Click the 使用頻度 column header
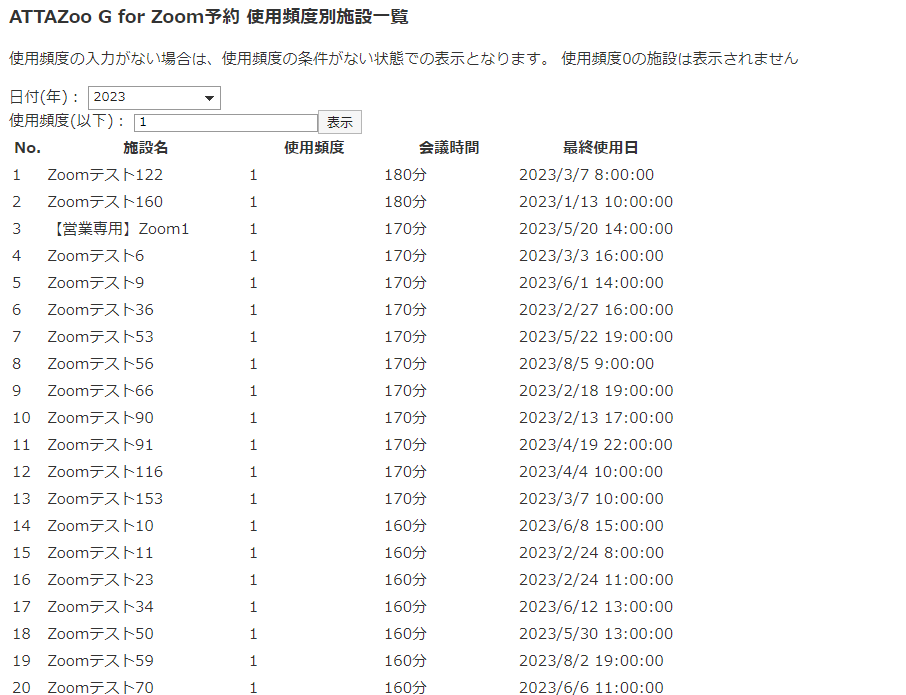Screen dimensions: 906x695 (x=314, y=148)
